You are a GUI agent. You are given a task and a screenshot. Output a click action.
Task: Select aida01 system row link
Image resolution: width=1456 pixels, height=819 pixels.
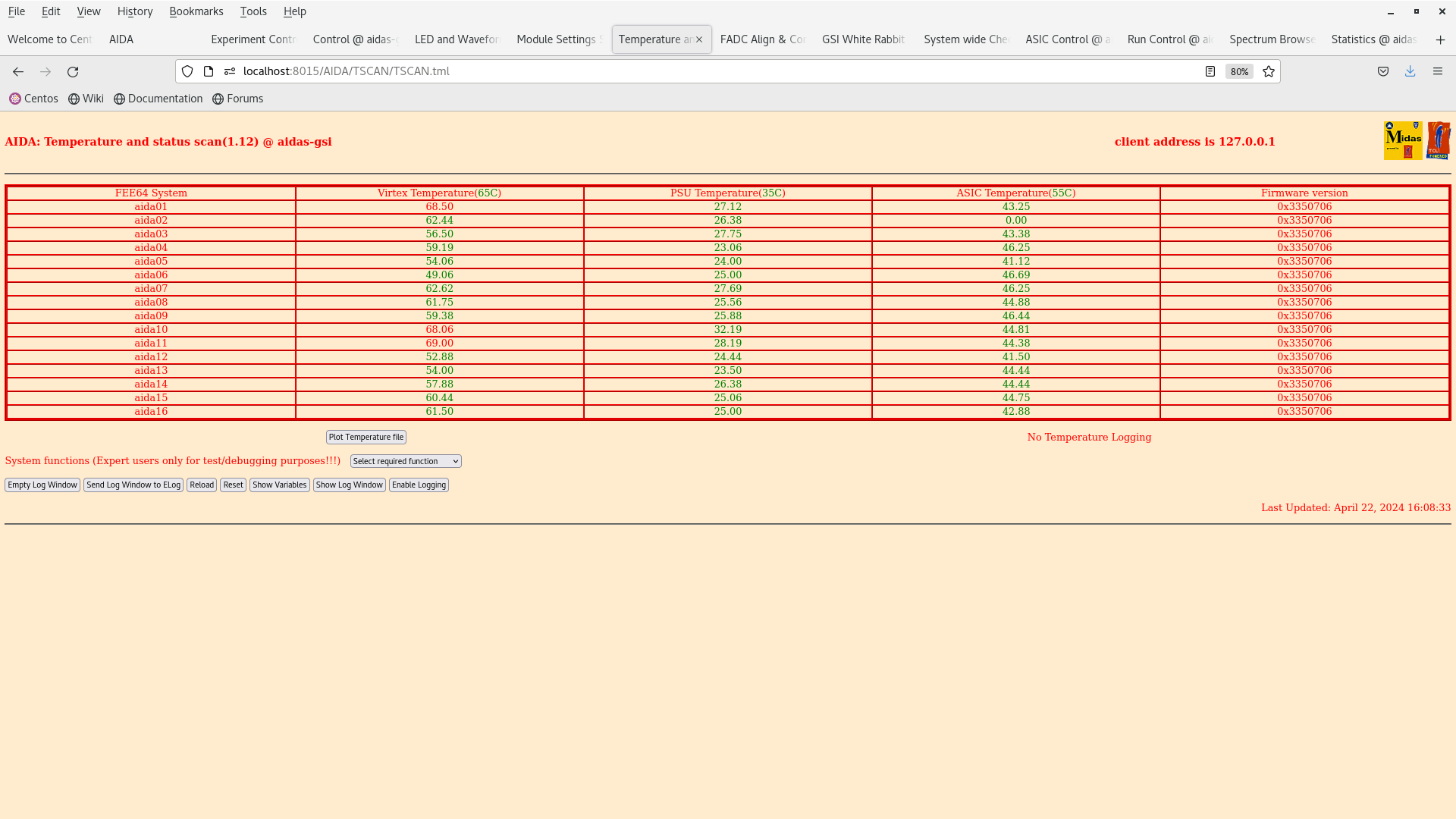(x=151, y=206)
